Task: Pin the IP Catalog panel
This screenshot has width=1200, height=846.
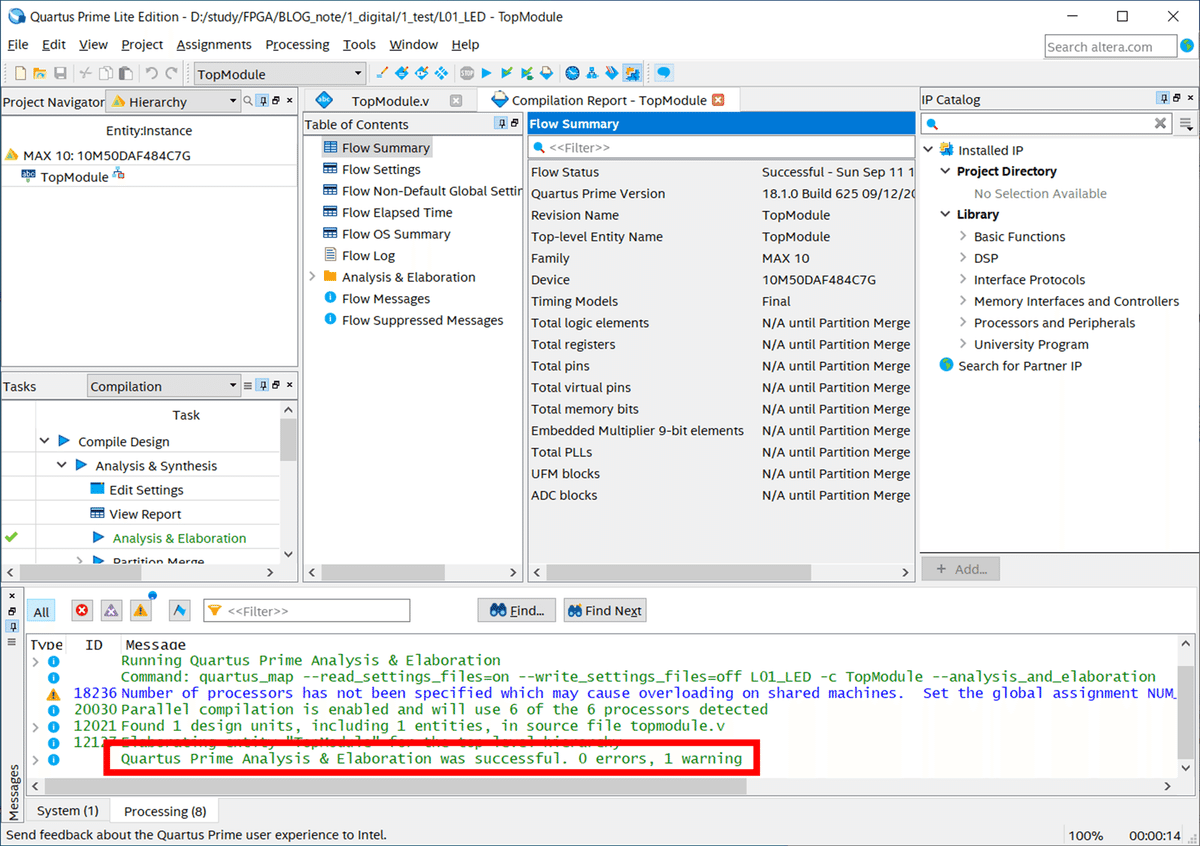Action: click(1163, 99)
